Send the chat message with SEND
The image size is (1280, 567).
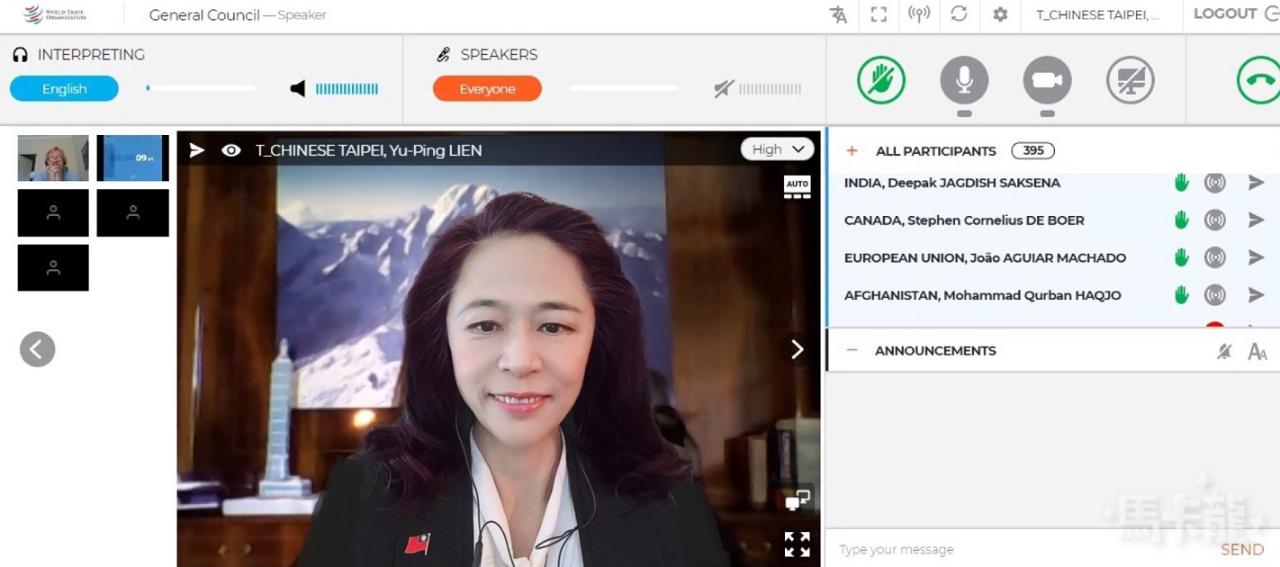[1242, 549]
